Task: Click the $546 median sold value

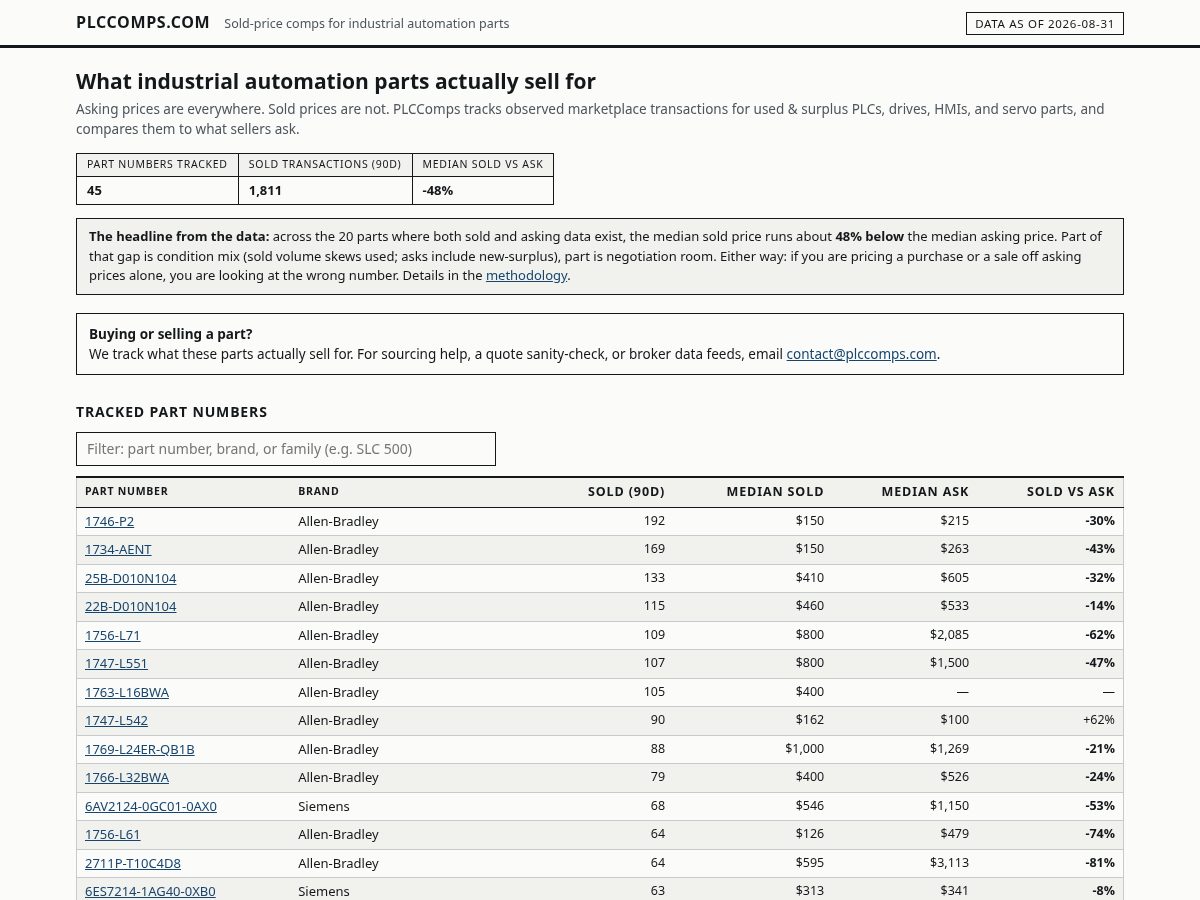Action: coord(810,806)
